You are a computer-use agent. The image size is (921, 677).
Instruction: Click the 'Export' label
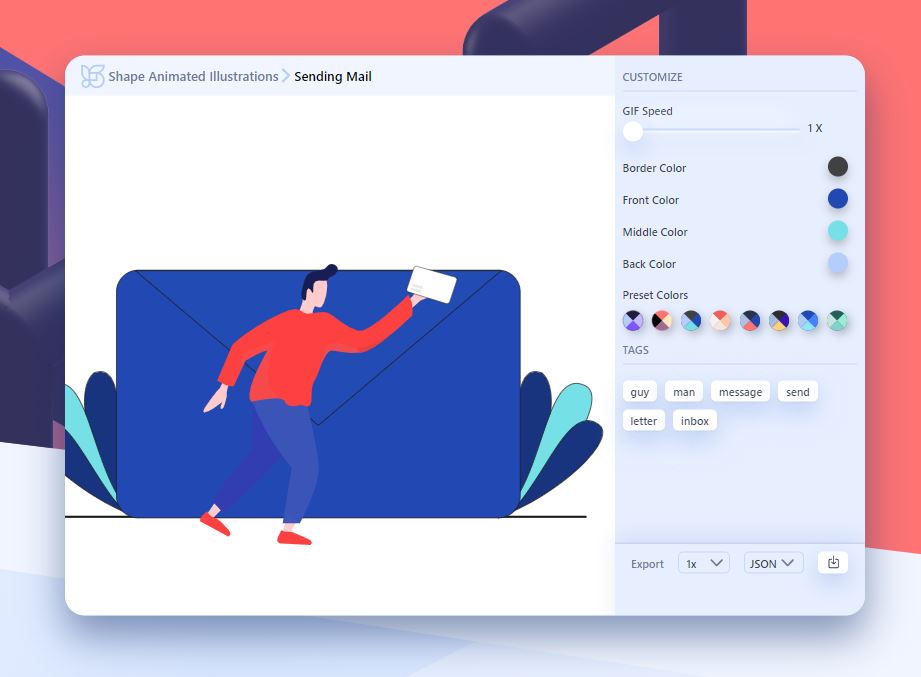(x=647, y=564)
